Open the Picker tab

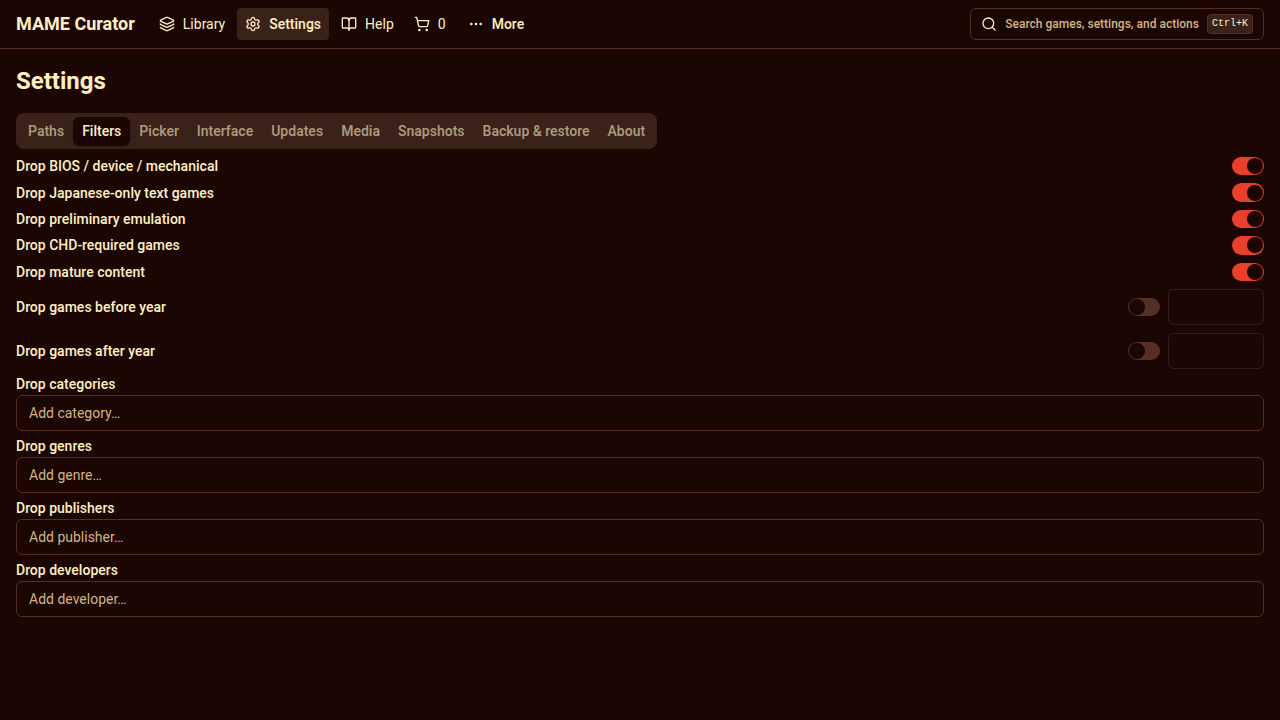pos(159,131)
